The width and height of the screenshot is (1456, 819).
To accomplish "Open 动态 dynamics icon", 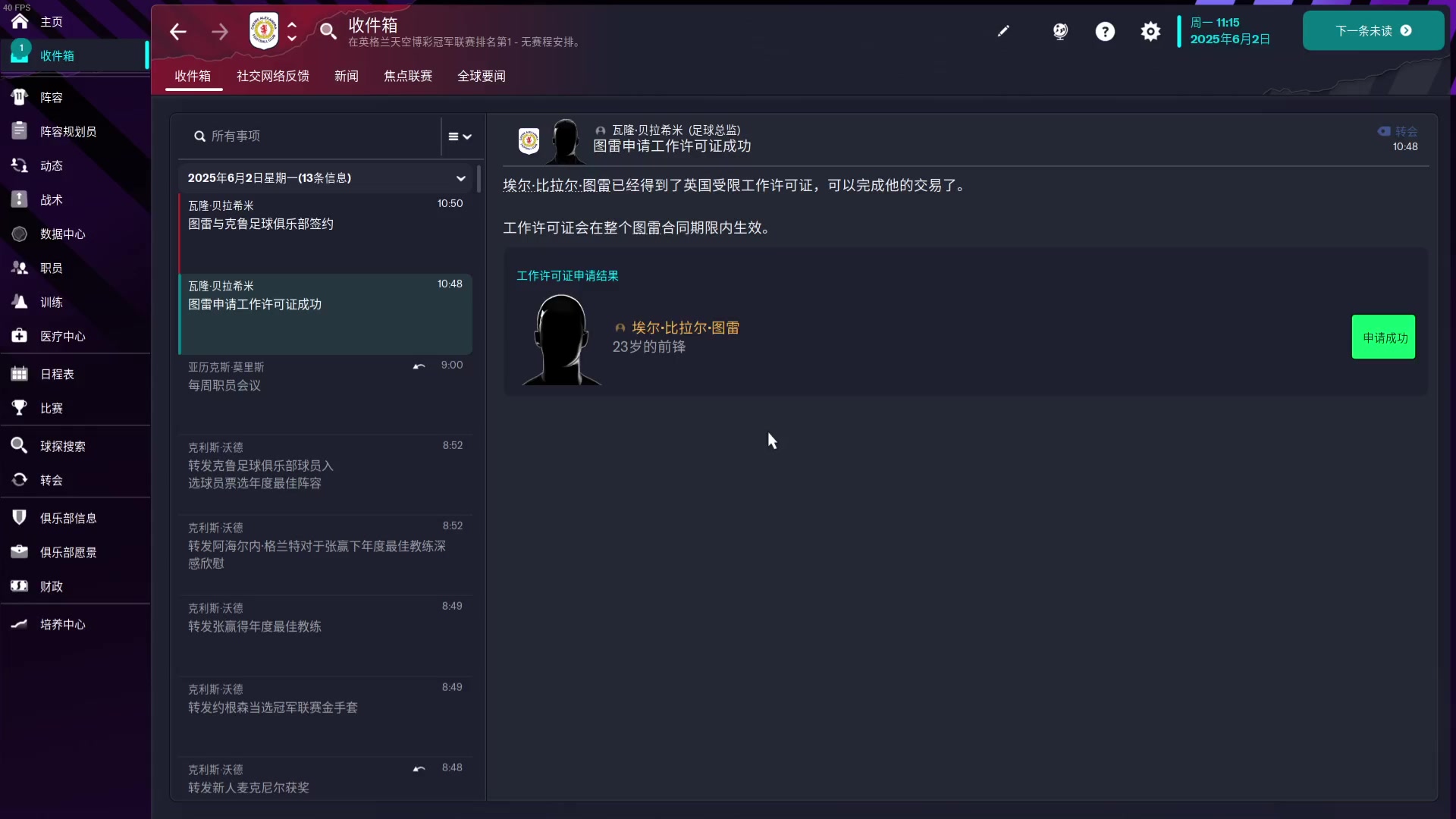I will (20, 165).
